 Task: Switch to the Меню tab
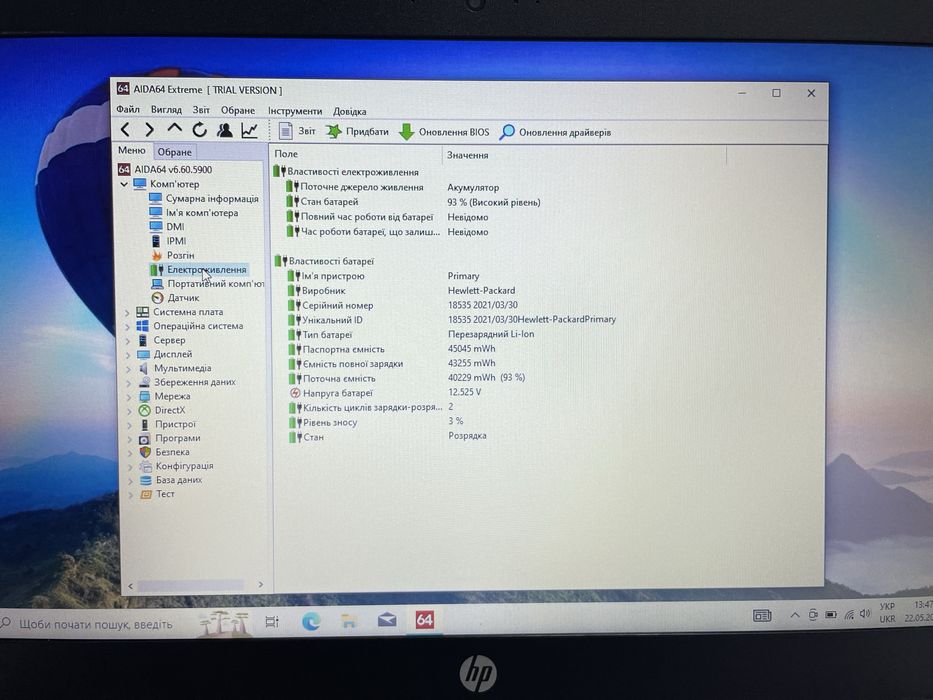[x=132, y=151]
